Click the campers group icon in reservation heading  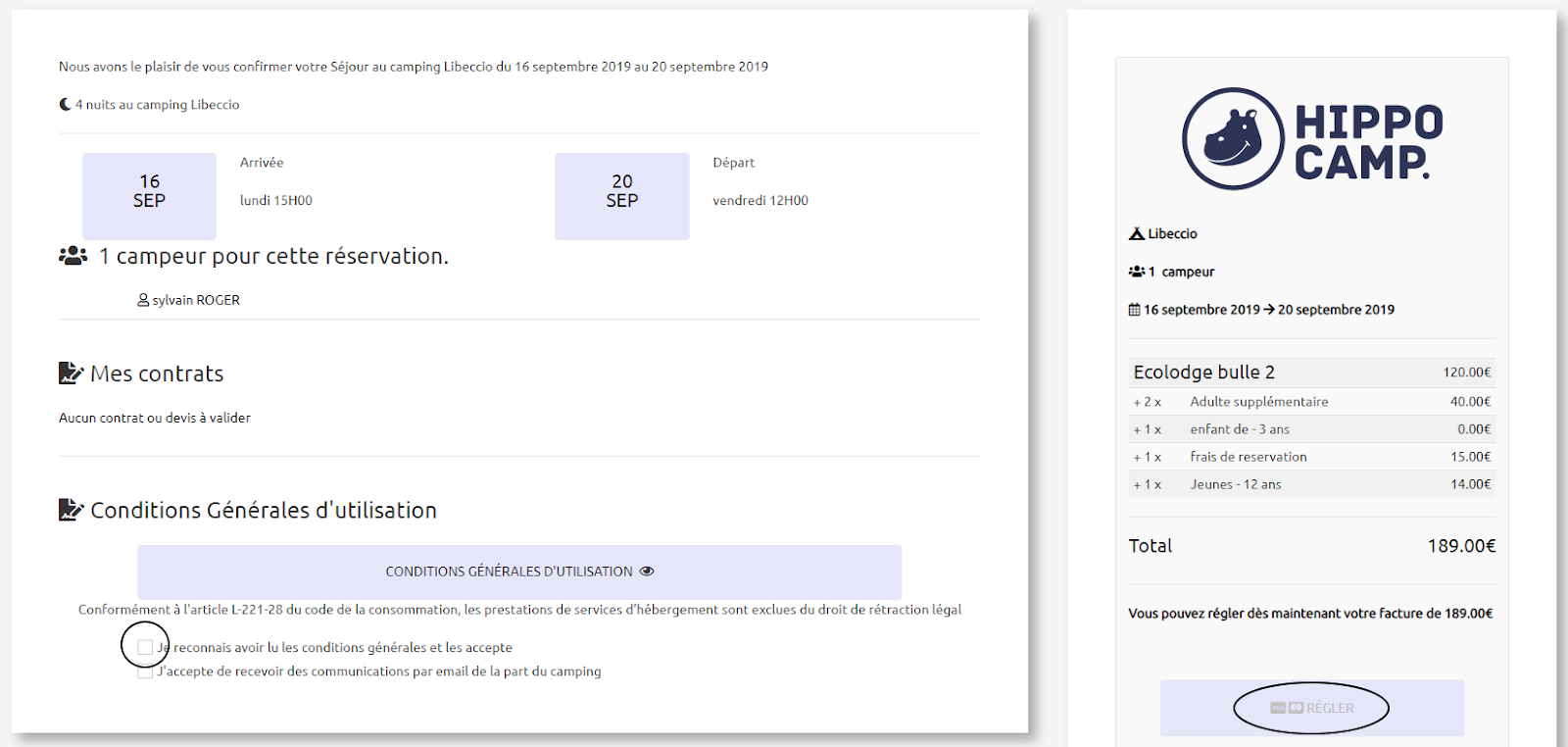pyautogui.click(x=73, y=256)
